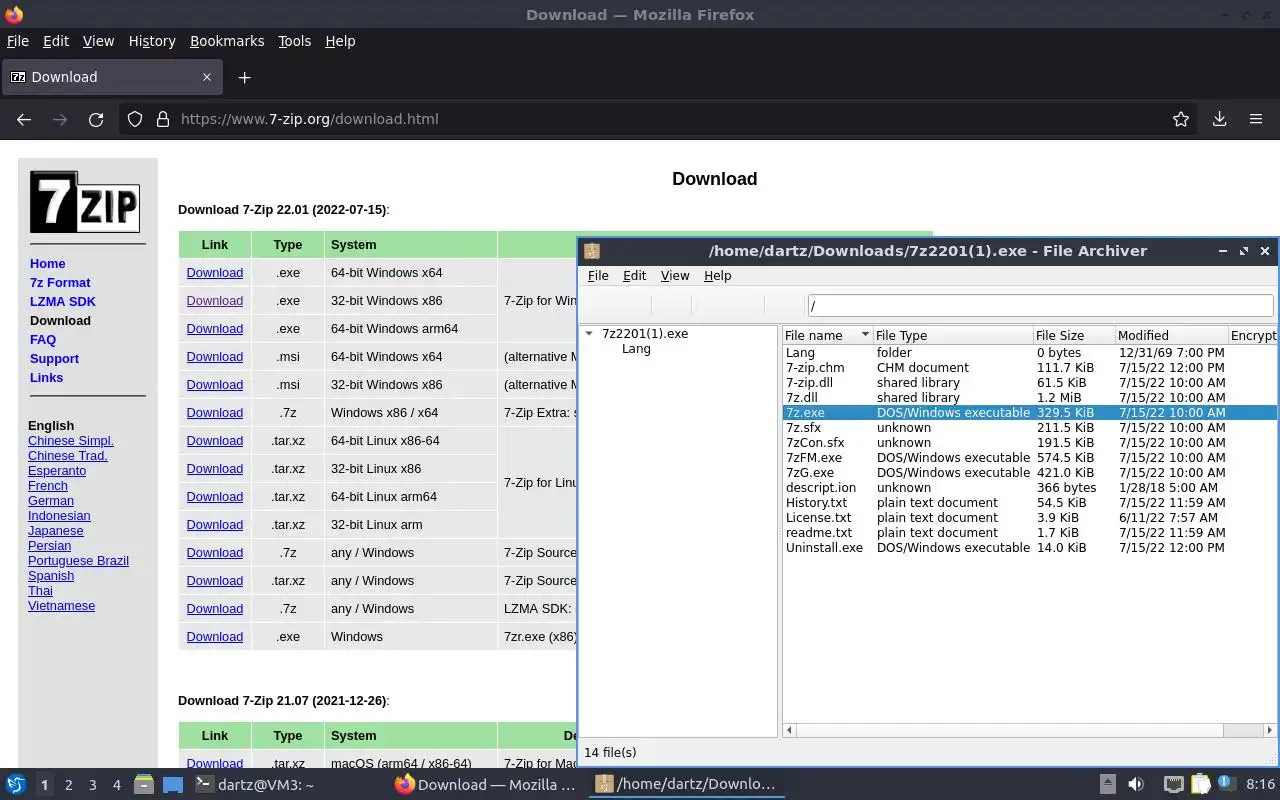
Task: Open Edit menu in File Archiver
Action: tap(634, 276)
